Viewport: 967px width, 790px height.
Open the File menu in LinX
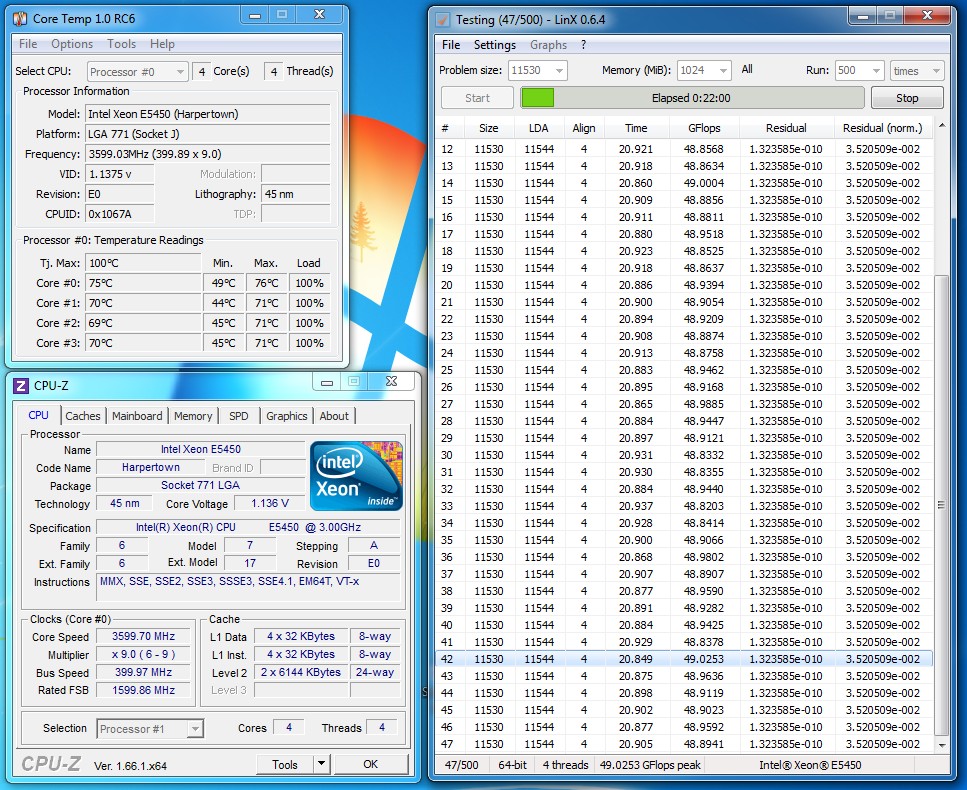pyautogui.click(x=451, y=44)
